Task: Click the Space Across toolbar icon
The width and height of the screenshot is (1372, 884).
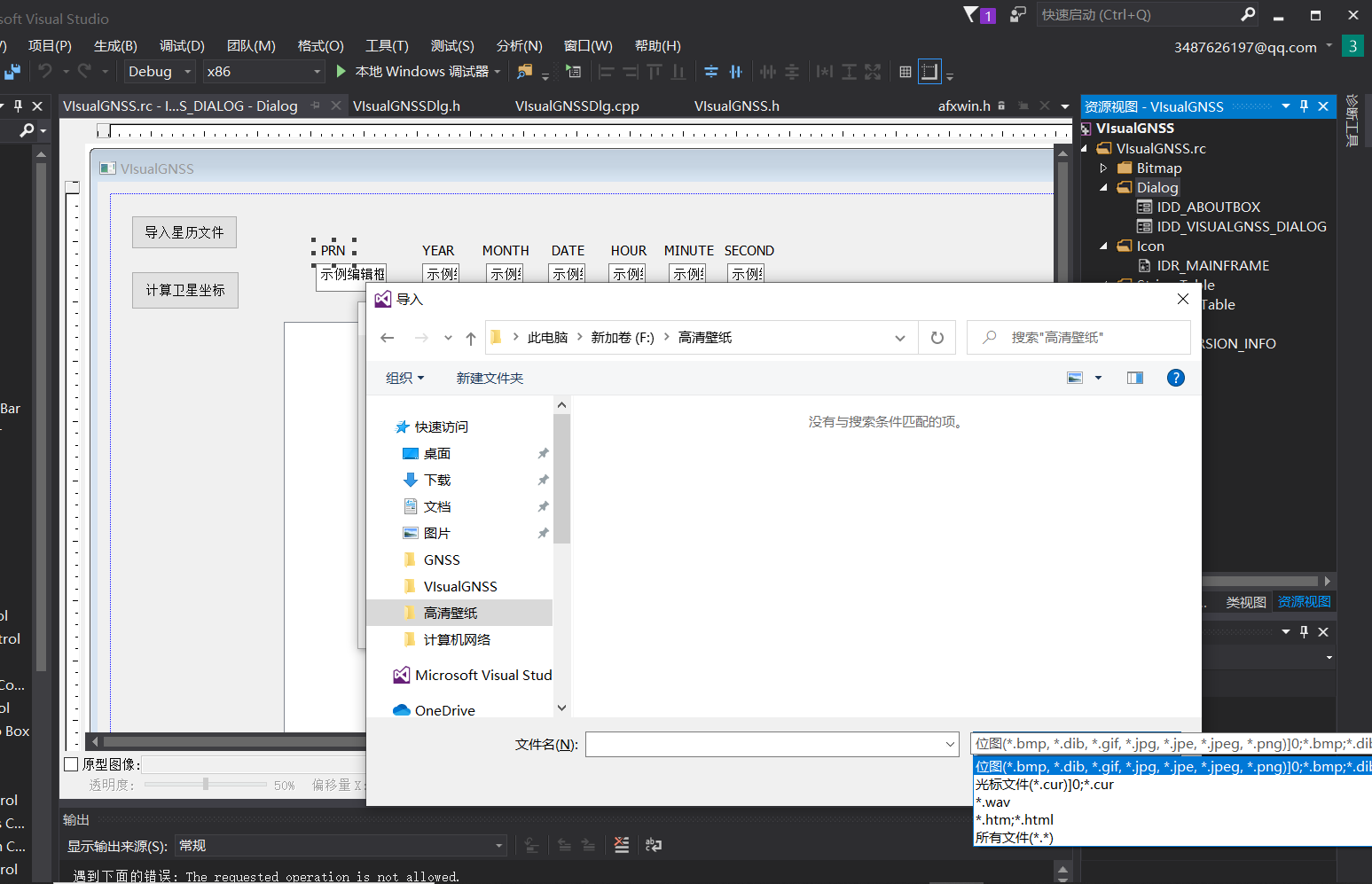Action: click(x=768, y=72)
